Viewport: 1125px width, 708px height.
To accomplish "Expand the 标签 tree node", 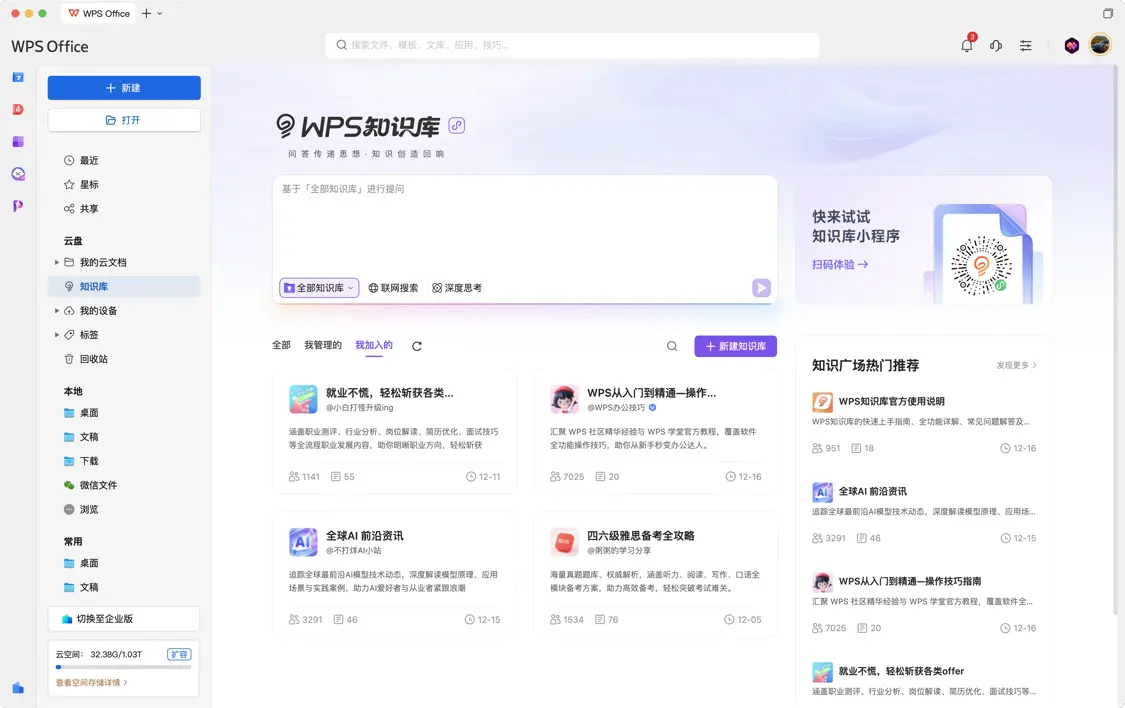I will tap(57, 335).
